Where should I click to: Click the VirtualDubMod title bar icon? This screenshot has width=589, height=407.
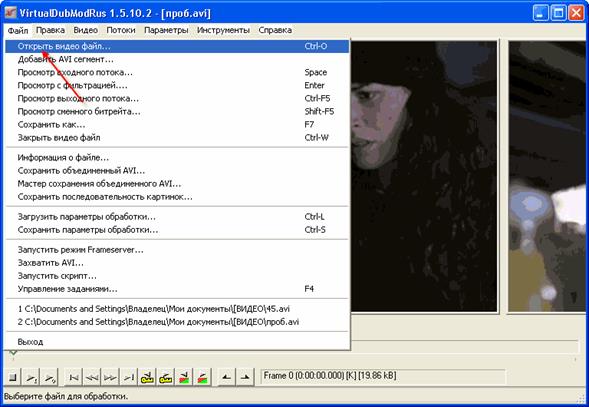(x=11, y=13)
